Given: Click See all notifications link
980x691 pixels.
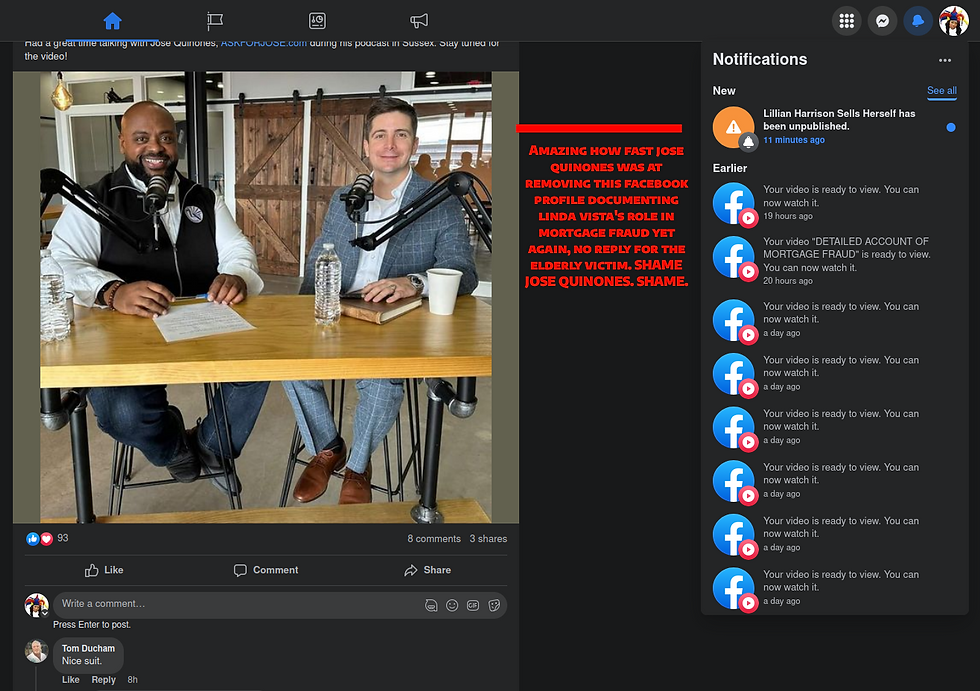Looking at the screenshot, I should pyautogui.click(x=941, y=91).
